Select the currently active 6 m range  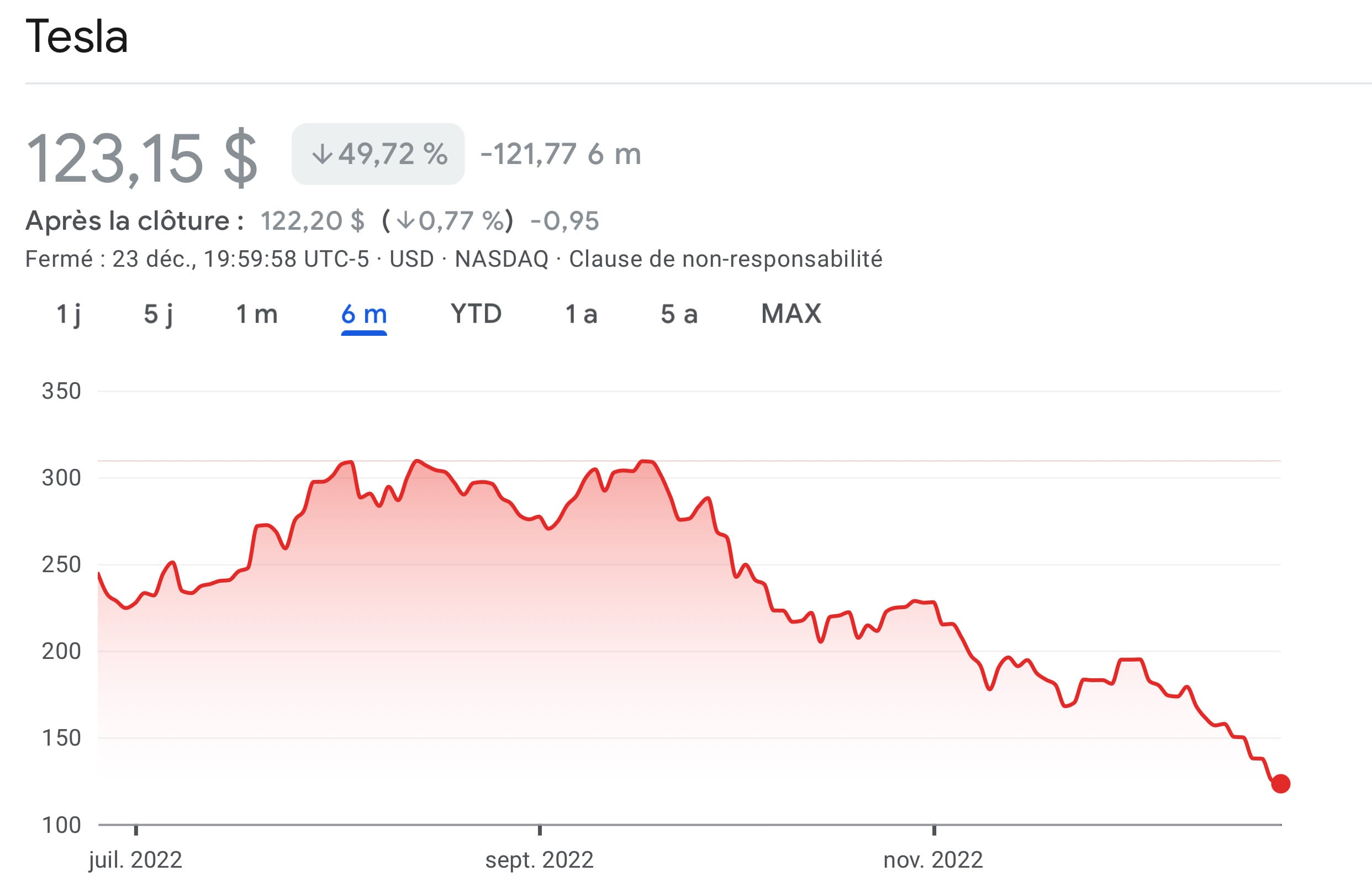click(363, 314)
